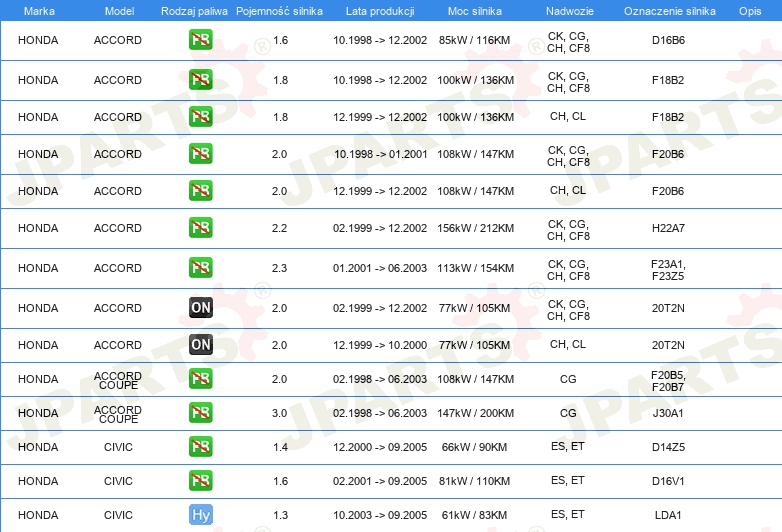Click the 156kW / 212KM power cell

click(x=476, y=228)
